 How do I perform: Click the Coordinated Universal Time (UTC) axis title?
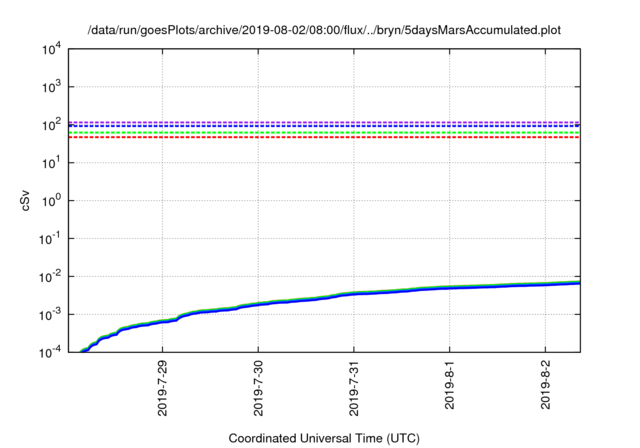(324, 438)
